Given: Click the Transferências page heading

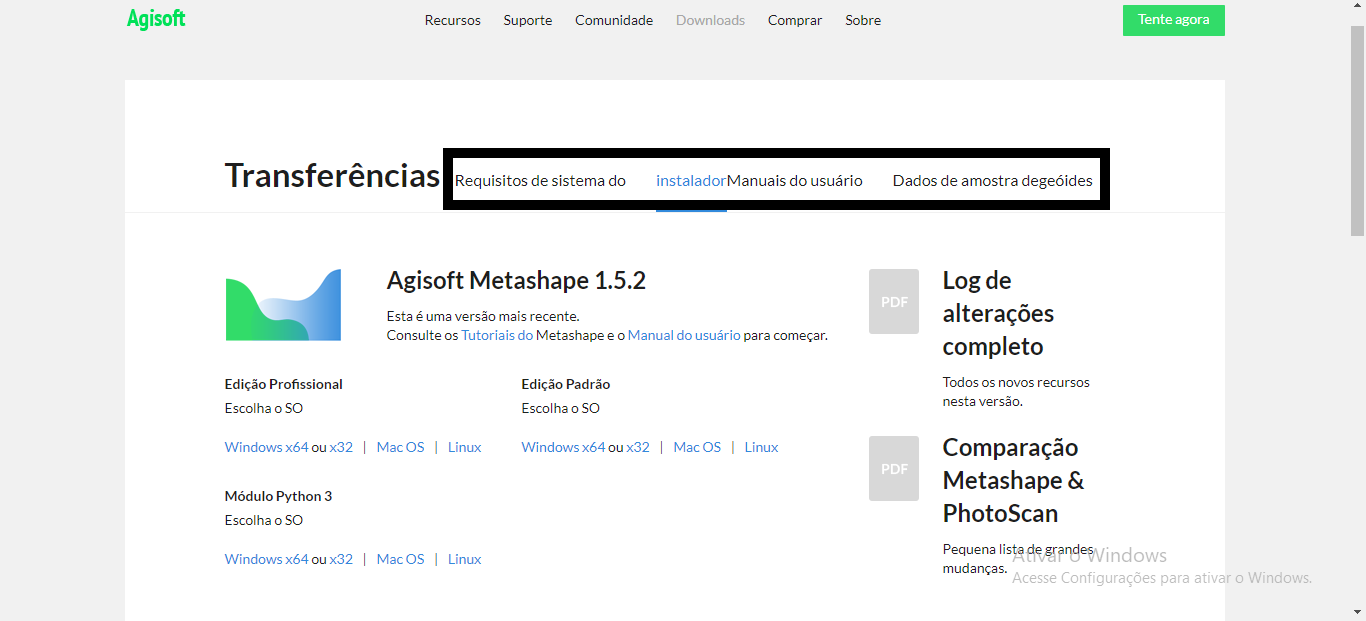Looking at the screenshot, I should 332,176.
